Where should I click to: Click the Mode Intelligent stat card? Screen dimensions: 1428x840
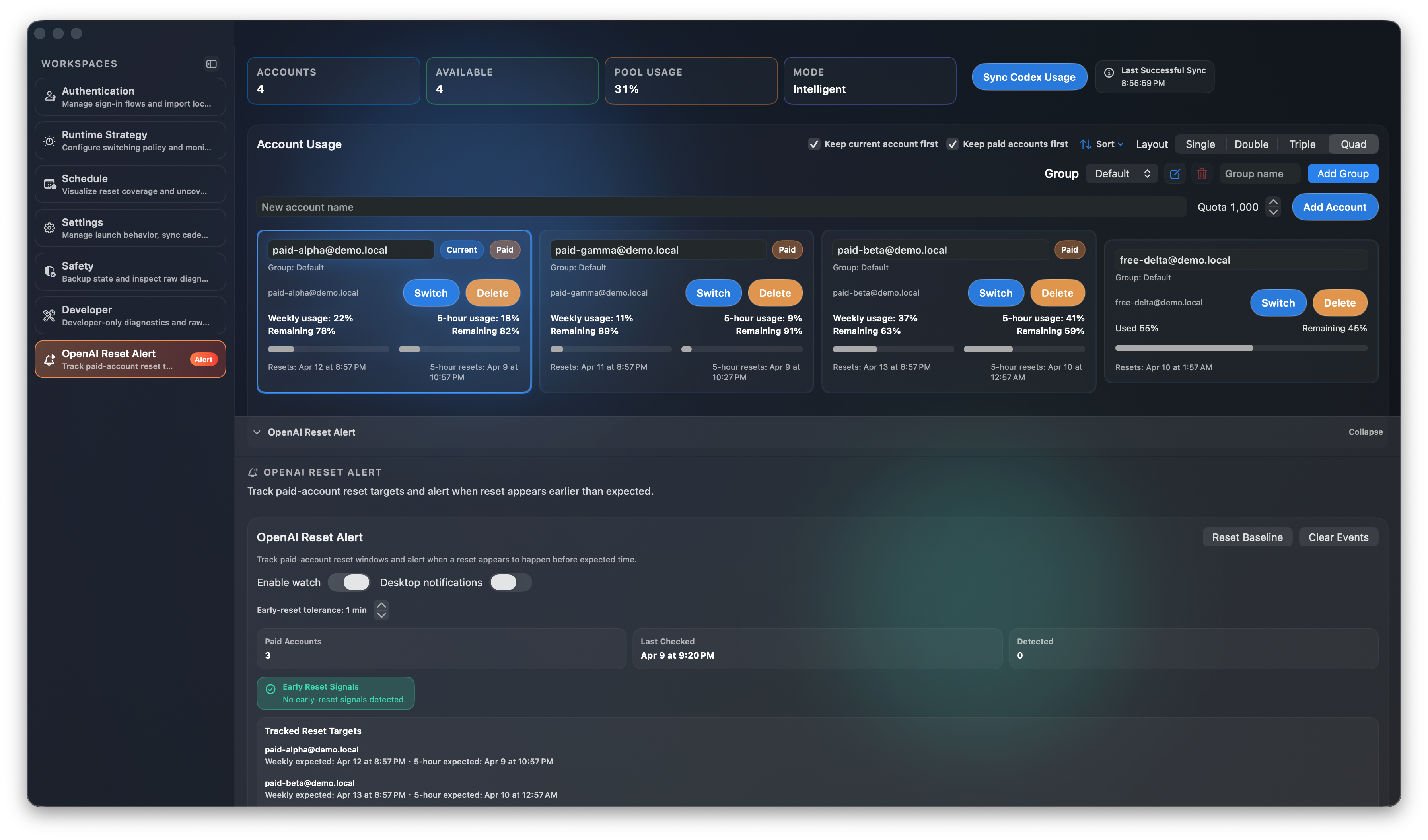coord(870,81)
